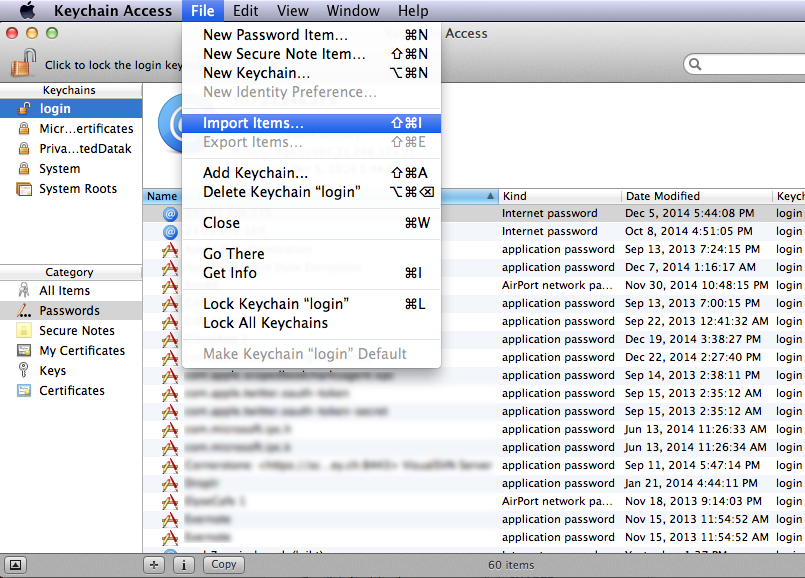Select the row modified Dec 5, 2014 5:44:08 PM
The image size is (805, 578).
[474, 213]
